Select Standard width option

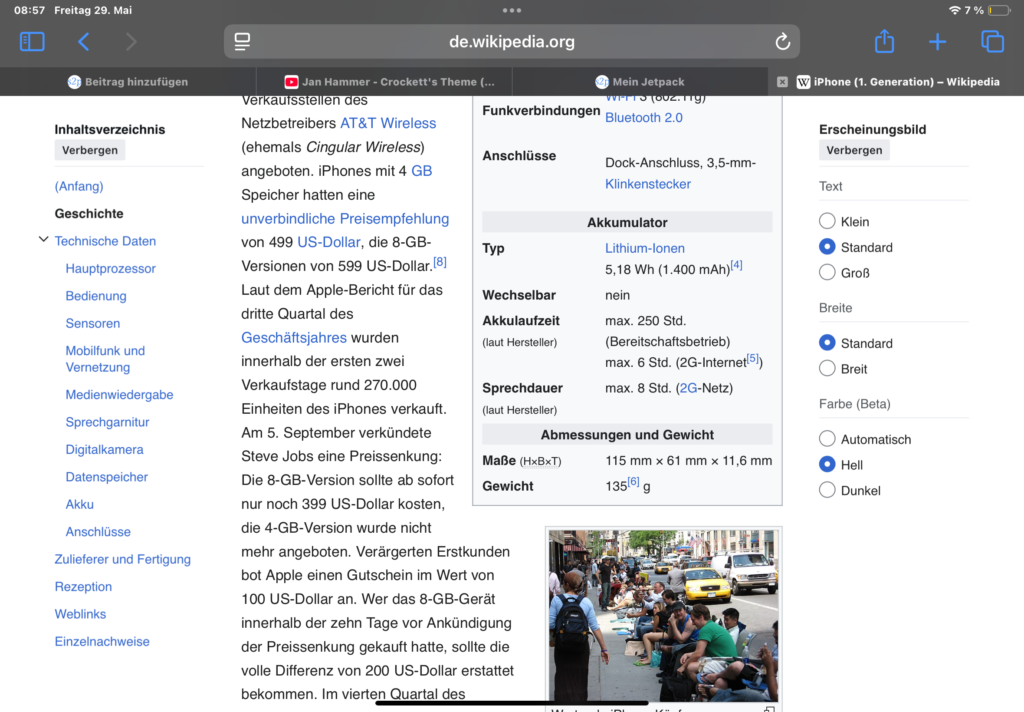click(827, 343)
